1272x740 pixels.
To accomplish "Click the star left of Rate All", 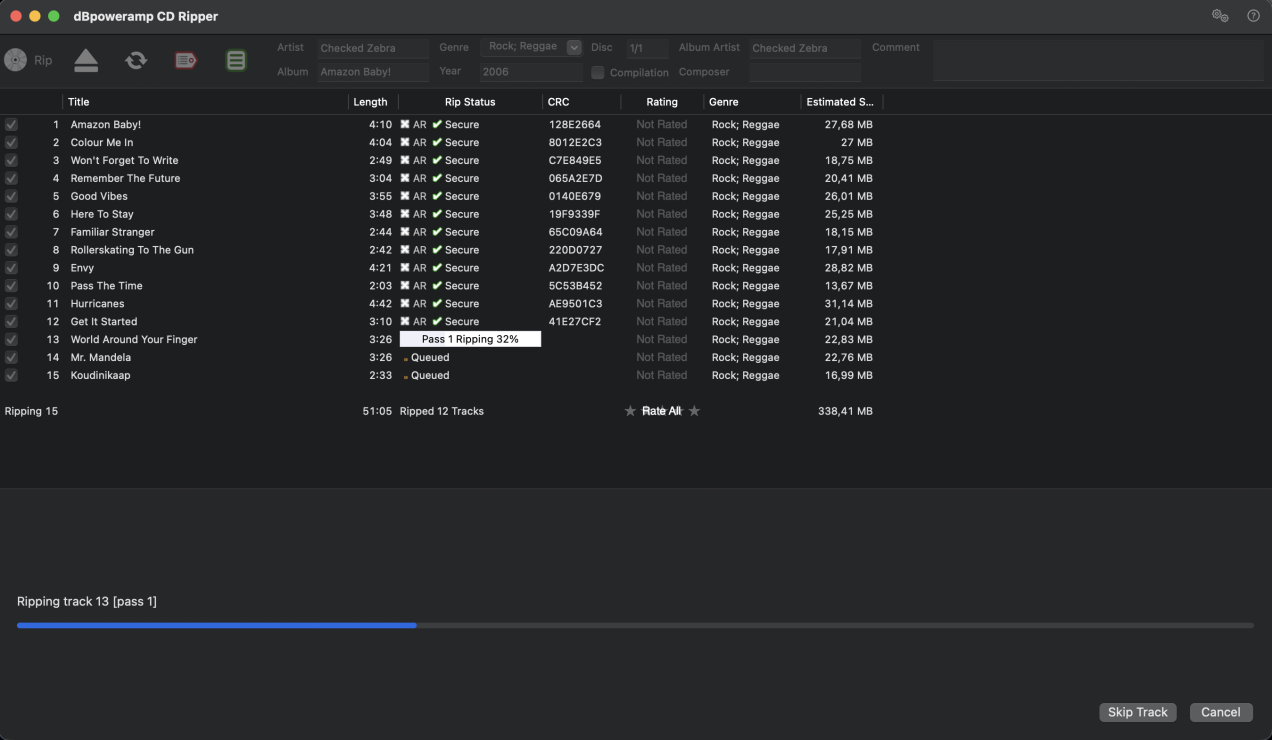I will pos(630,411).
